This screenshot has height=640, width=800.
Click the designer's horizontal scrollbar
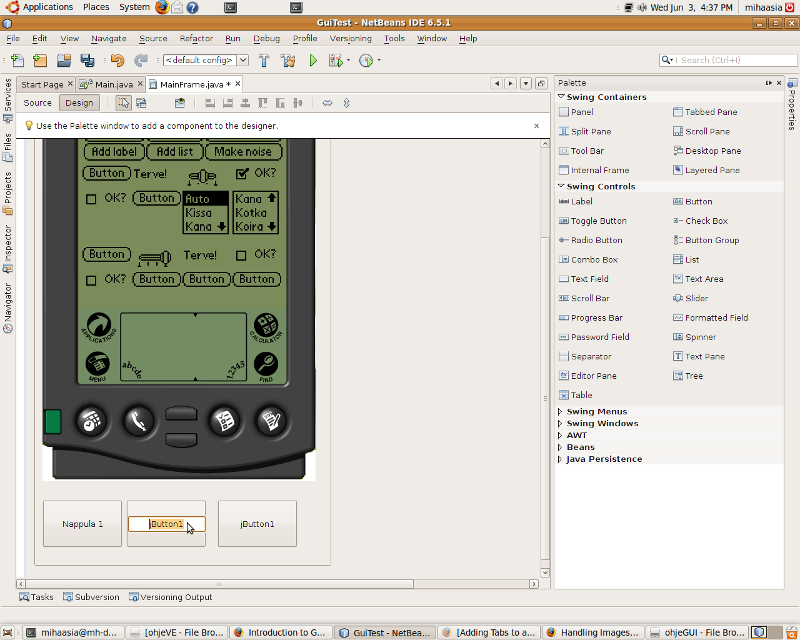(x=219, y=584)
